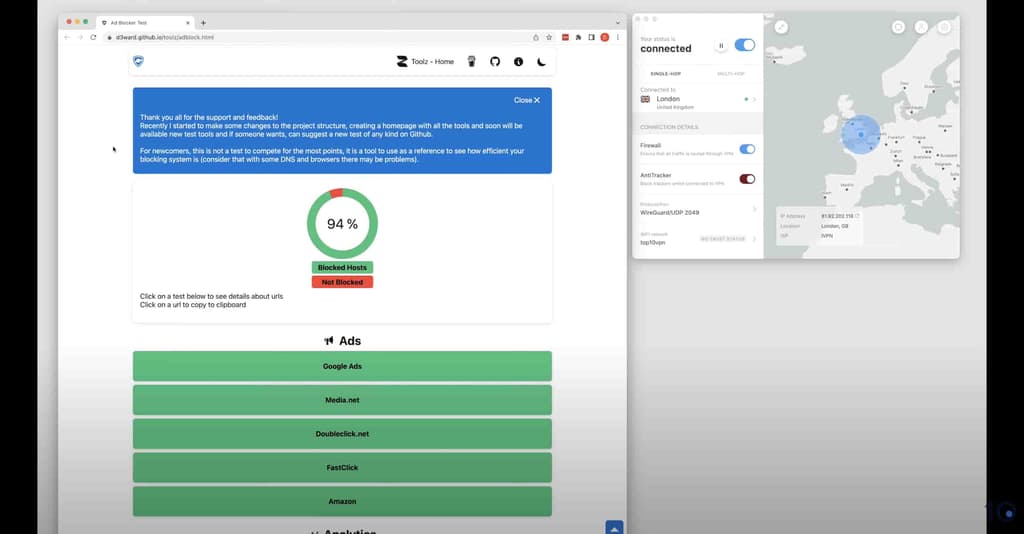Select the Madrid marker on the map

pyautogui.click(x=847, y=189)
